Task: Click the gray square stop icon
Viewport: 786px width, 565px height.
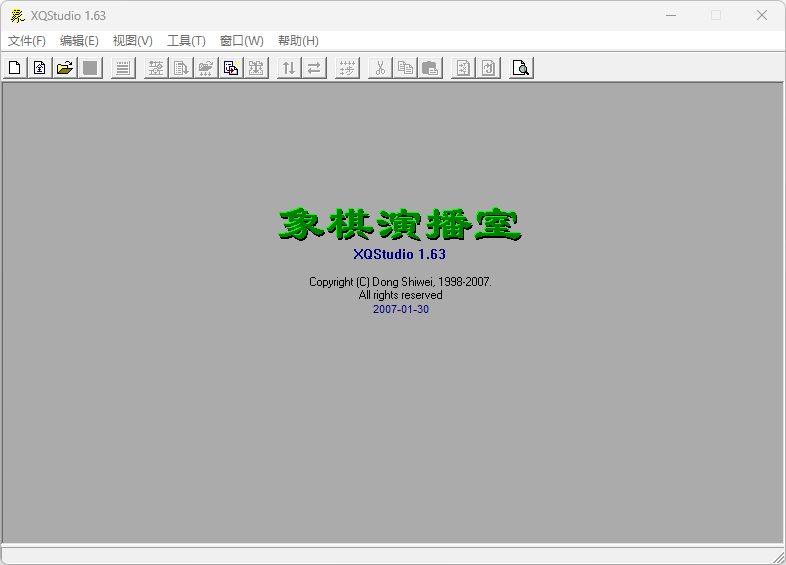Action: pyautogui.click(x=90, y=68)
